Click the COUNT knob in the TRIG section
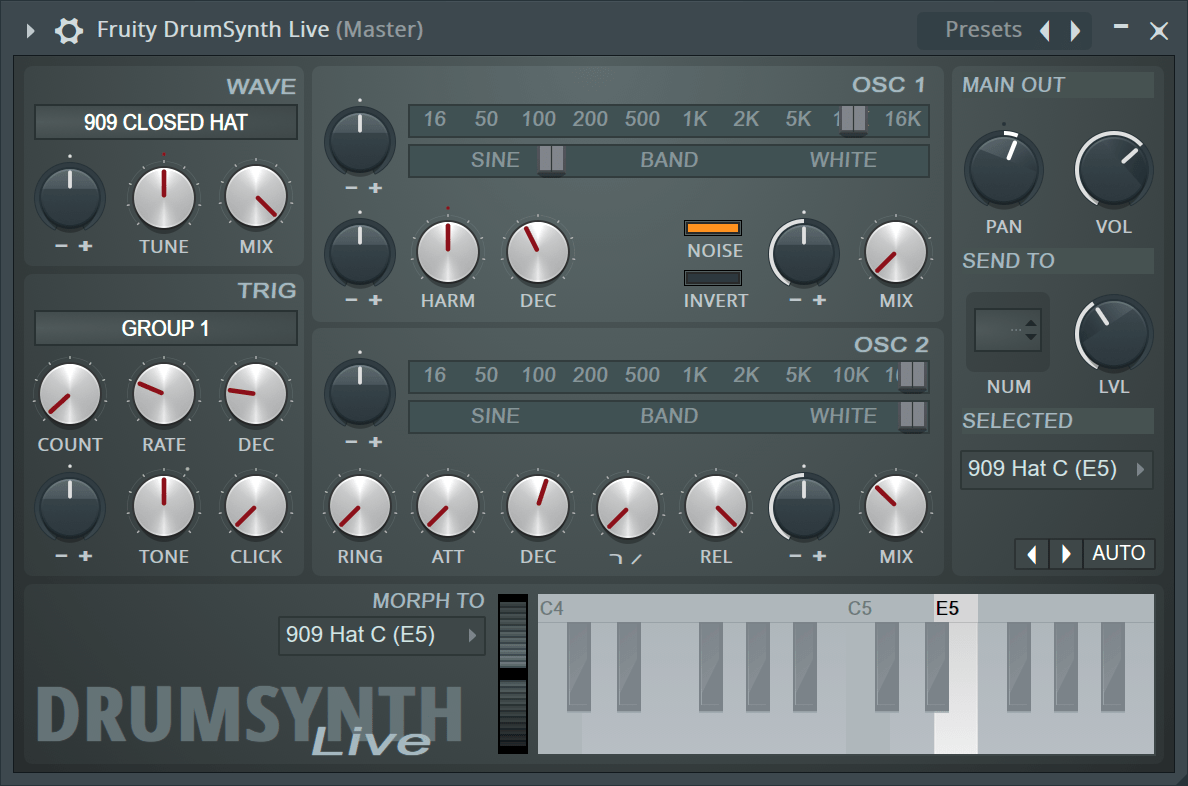 [70, 394]
